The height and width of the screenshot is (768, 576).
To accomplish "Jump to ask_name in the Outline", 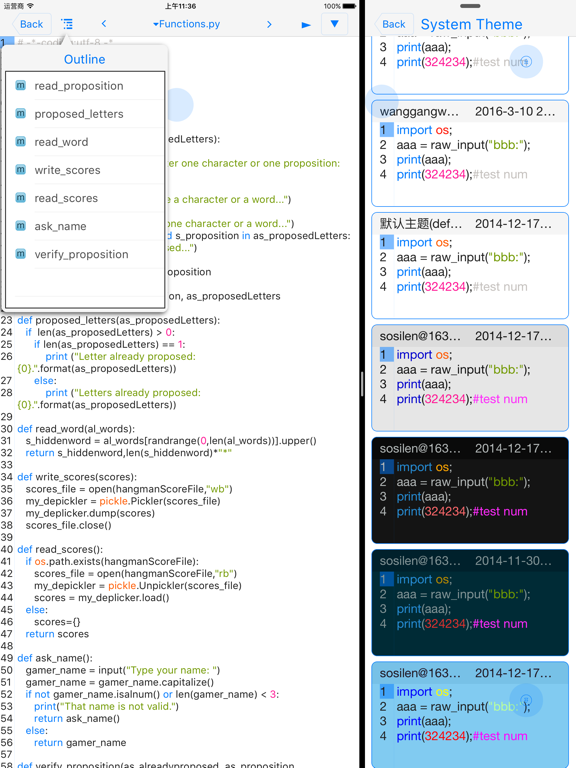I will tap(84, 226).
